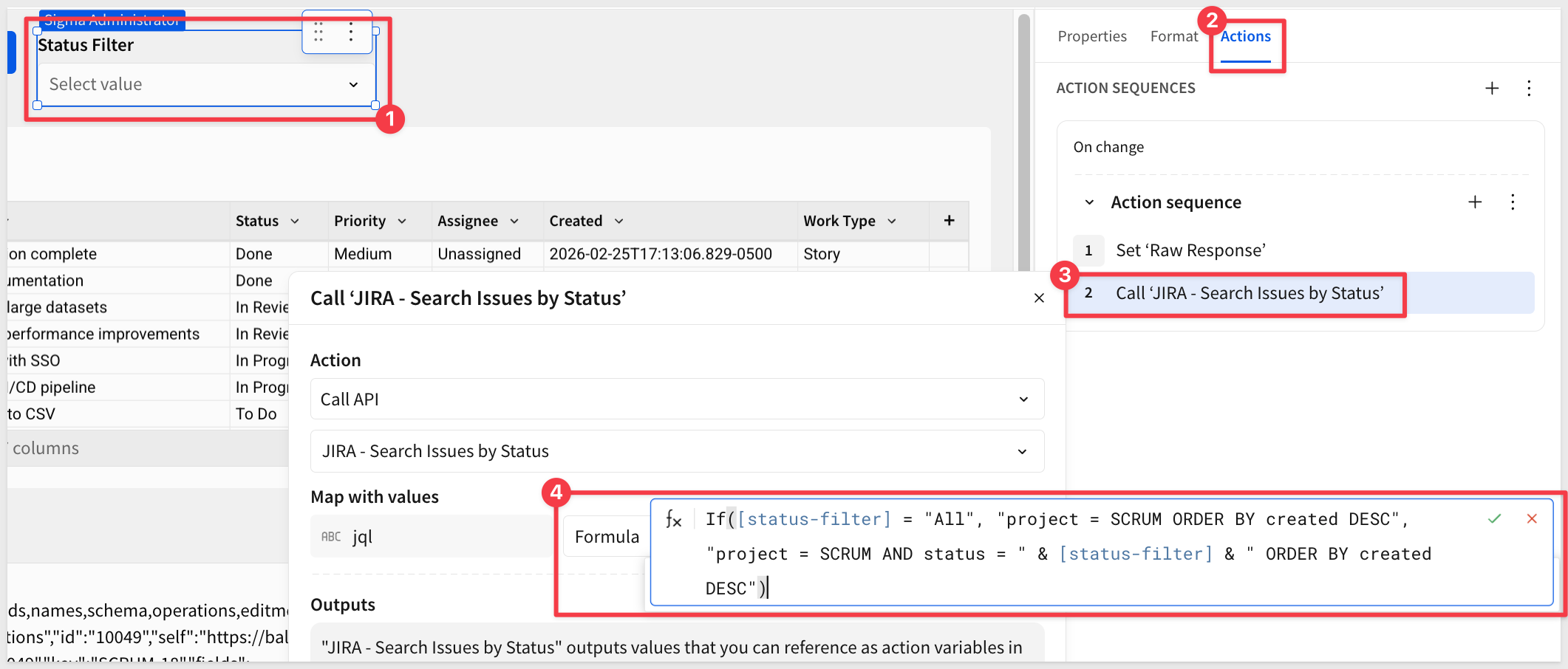This screenshot has height=669, width=1568.
Task: Confirm the formula with the green checkmark
Action: (1494, 519)
